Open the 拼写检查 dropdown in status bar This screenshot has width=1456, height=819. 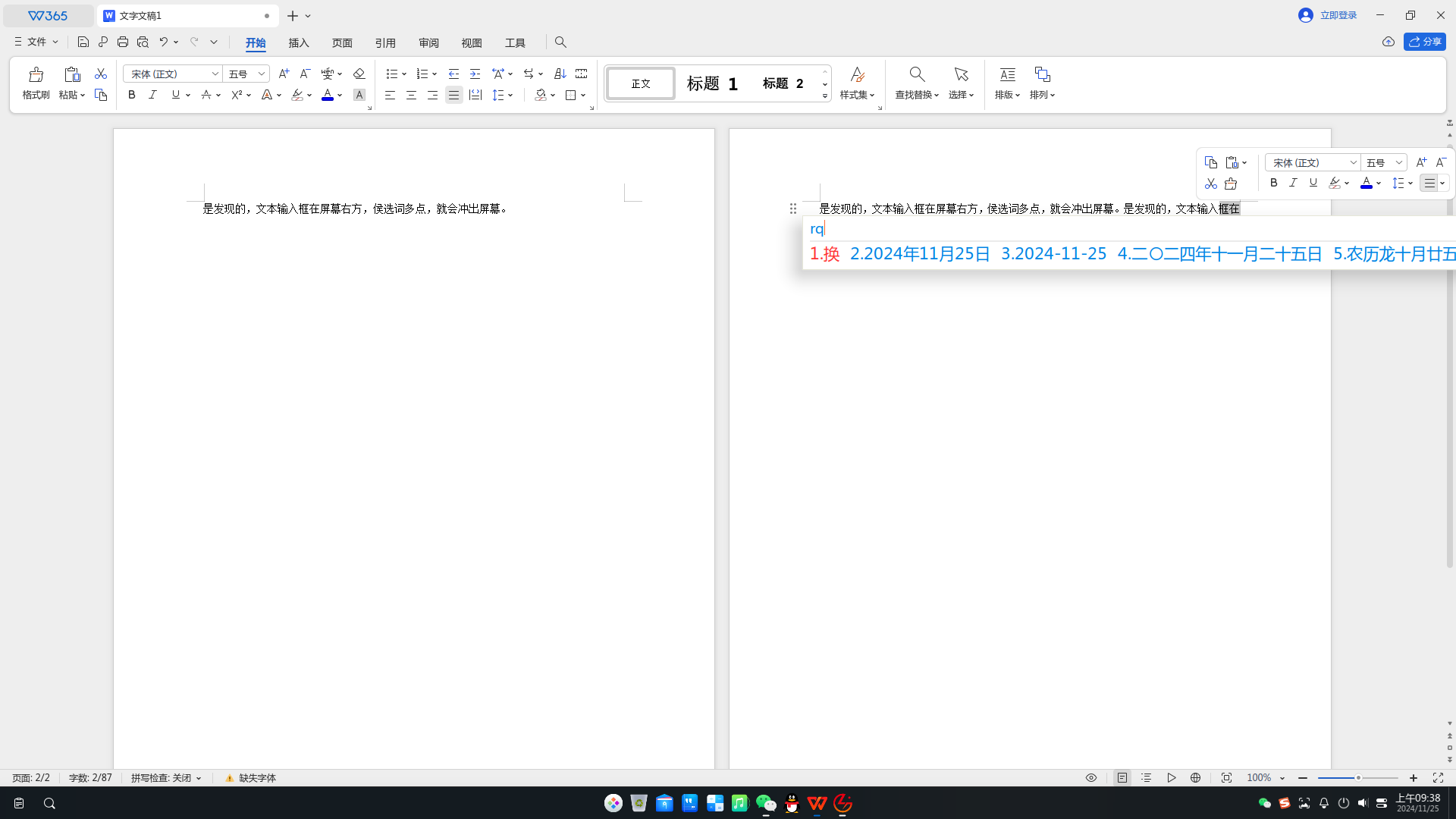pyautogui.click(x=166, y=778)
